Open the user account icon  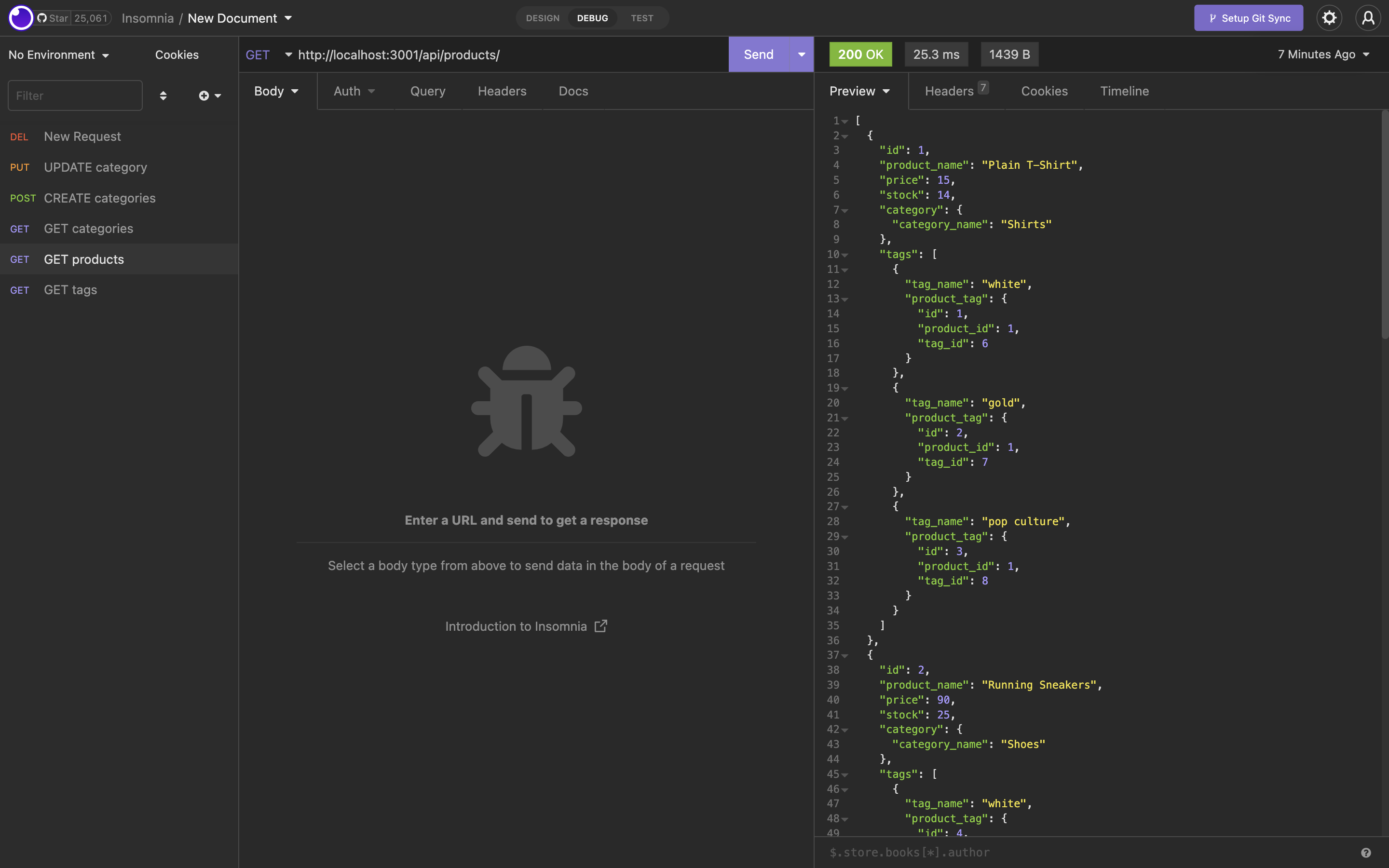click(x=1368, y=18)
